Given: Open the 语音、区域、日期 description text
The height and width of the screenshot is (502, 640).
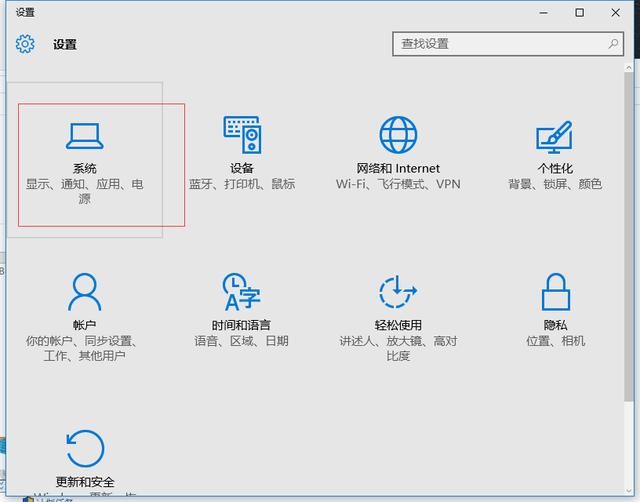Looking at the screenshot, I should coord(241,341).
